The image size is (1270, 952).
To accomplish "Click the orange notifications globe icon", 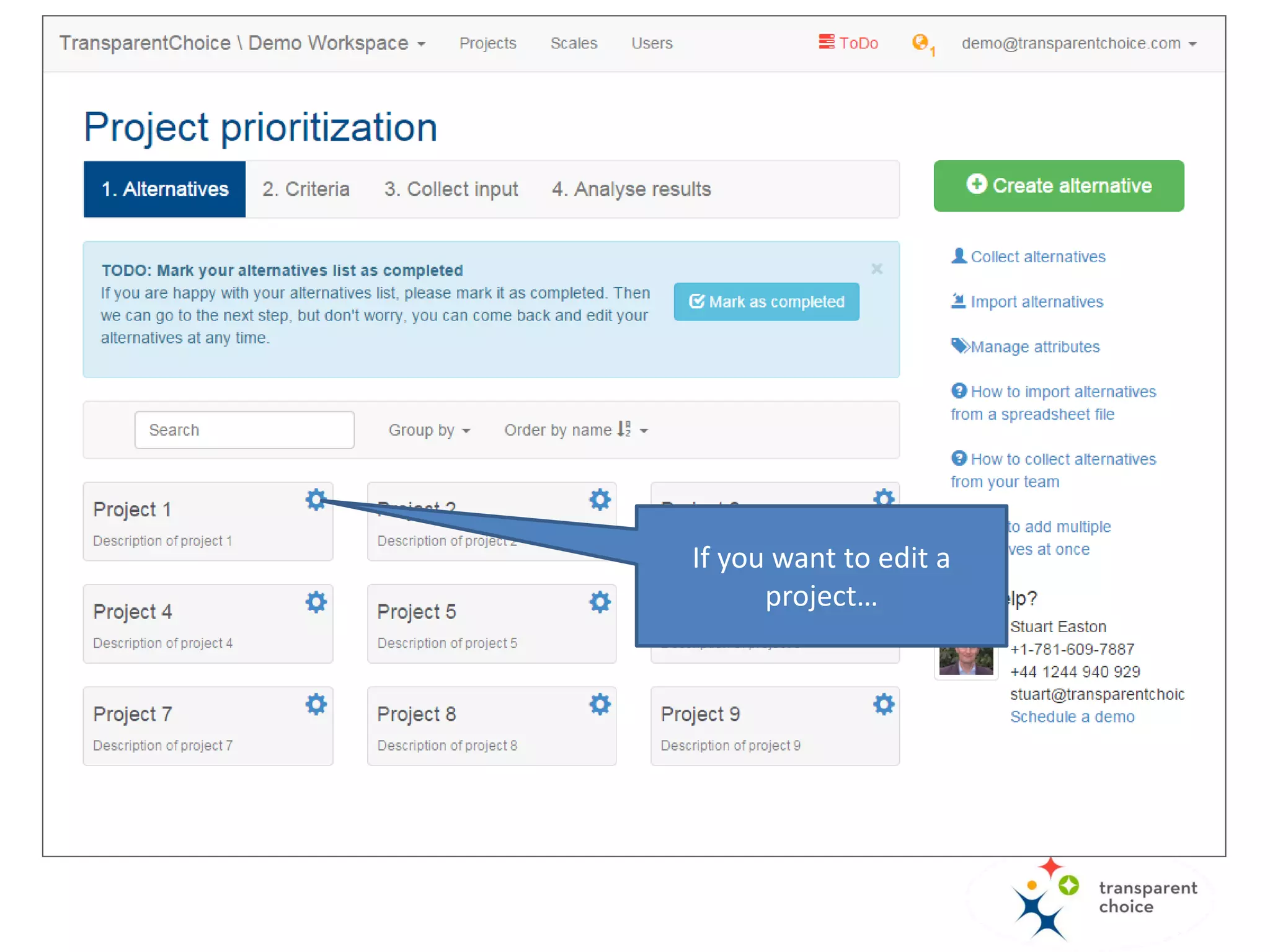I will (x=920, y=42).
